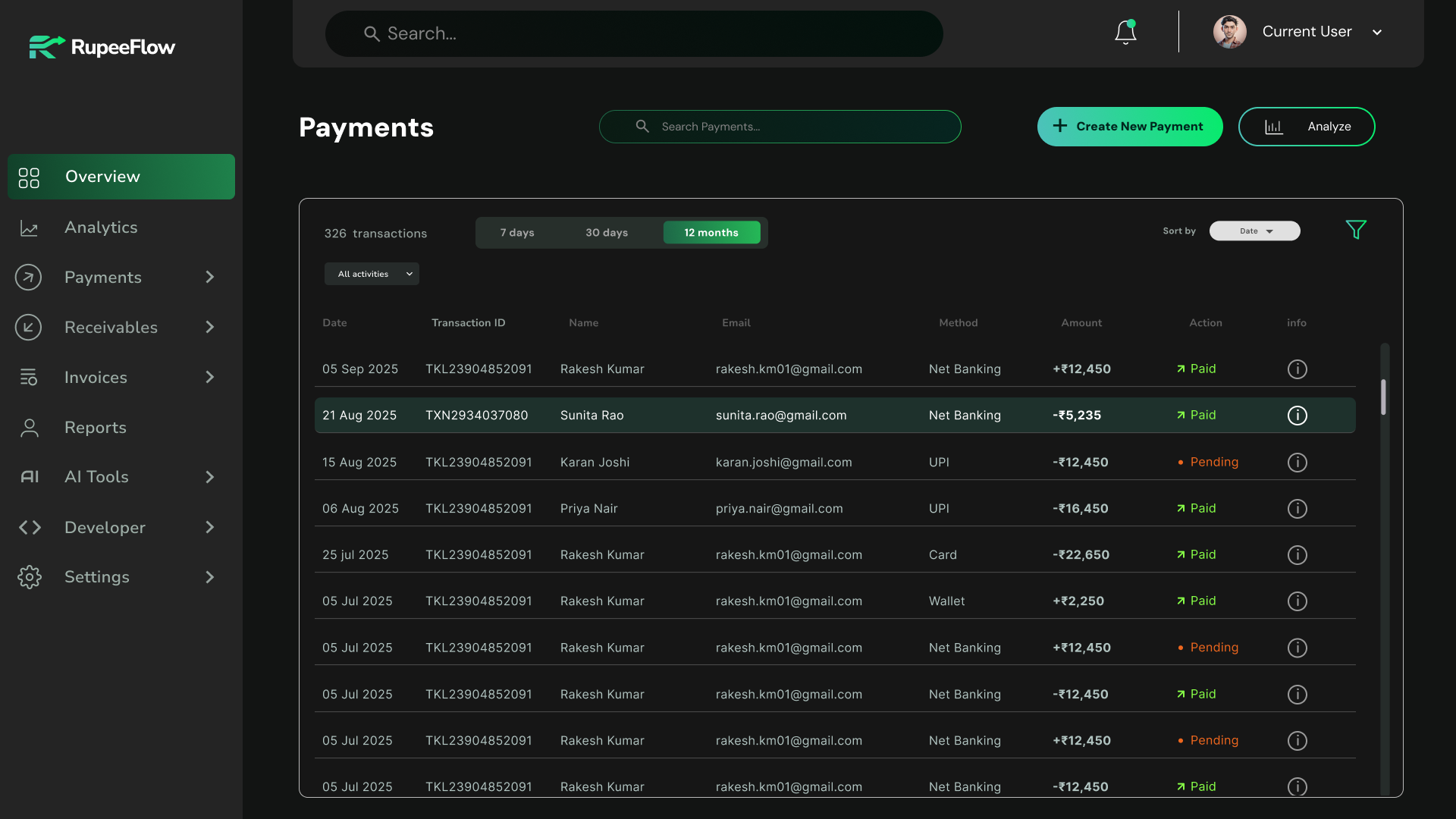The height and width of the screenshot is (819, 1456).
Task: Open info icon for Karan Joshi row
Action: tap(1298, 463)
